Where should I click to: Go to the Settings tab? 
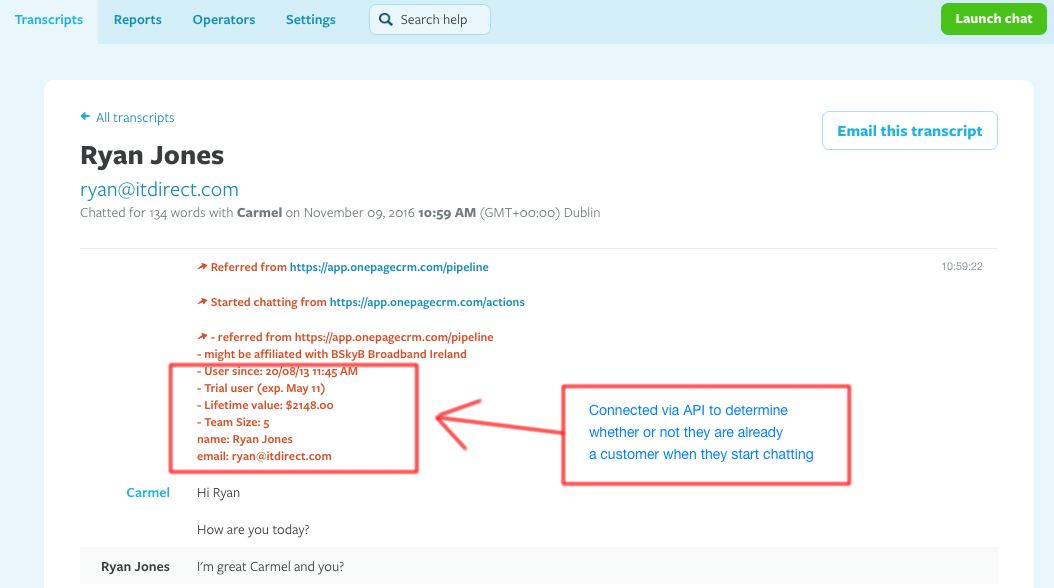(310, 19)
